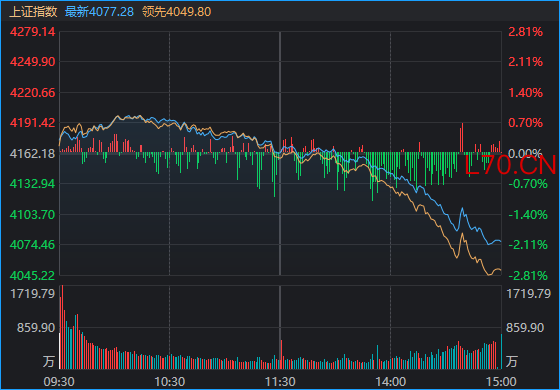Click the final cyan volume bar at 15:00
This screenshot has width=560, height=390.
501,351
